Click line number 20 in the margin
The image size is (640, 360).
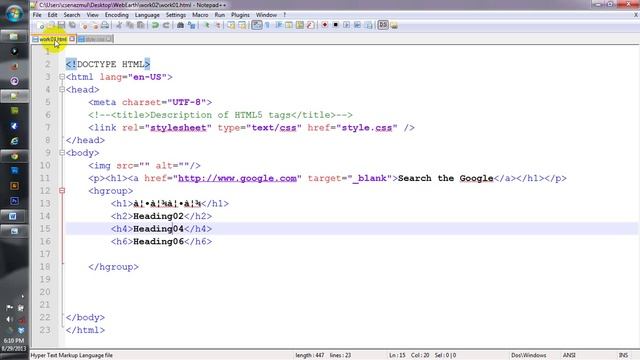point(45,292)
